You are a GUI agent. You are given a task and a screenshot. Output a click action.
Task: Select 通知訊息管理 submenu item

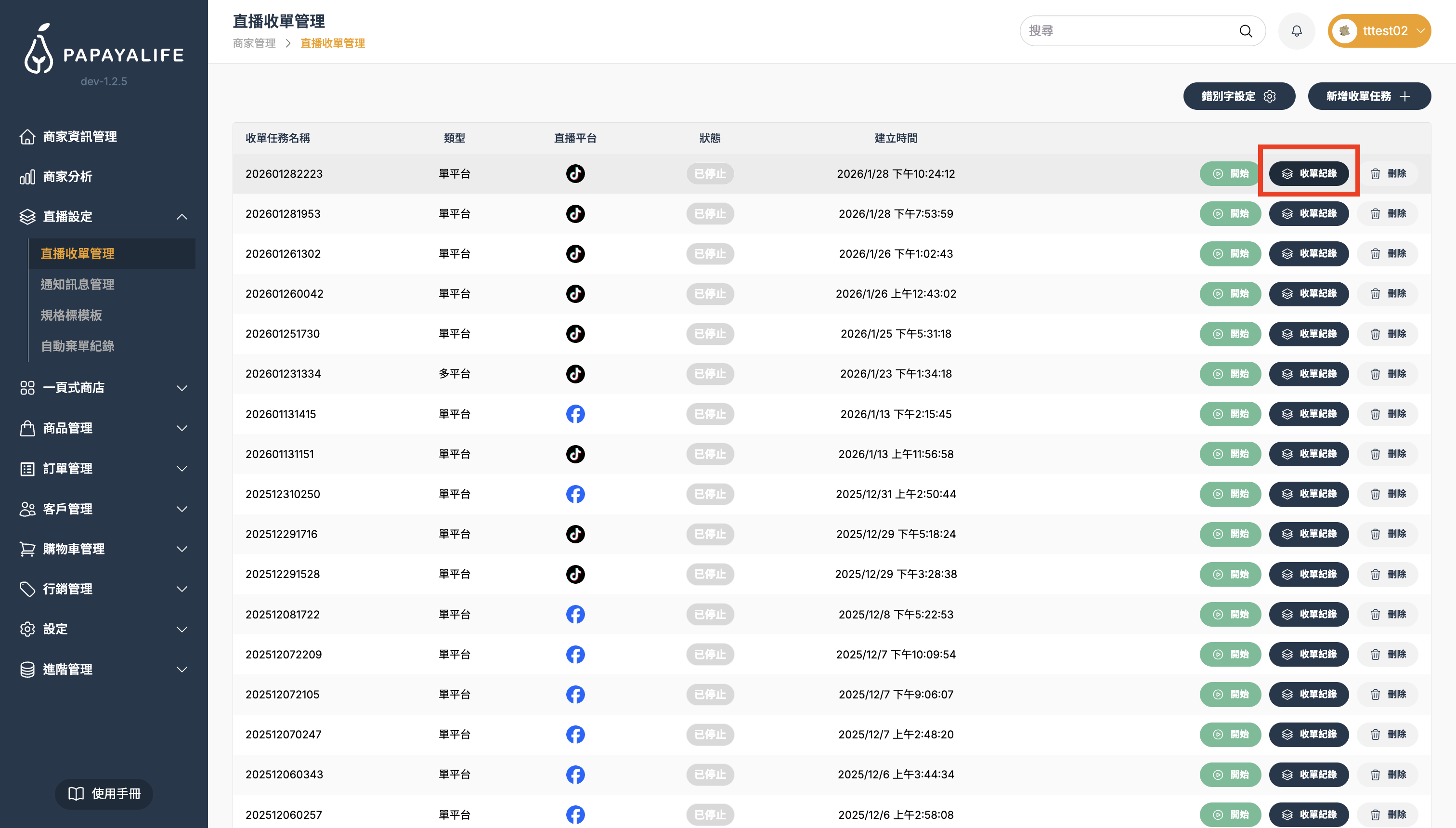(x=78, y=284)
